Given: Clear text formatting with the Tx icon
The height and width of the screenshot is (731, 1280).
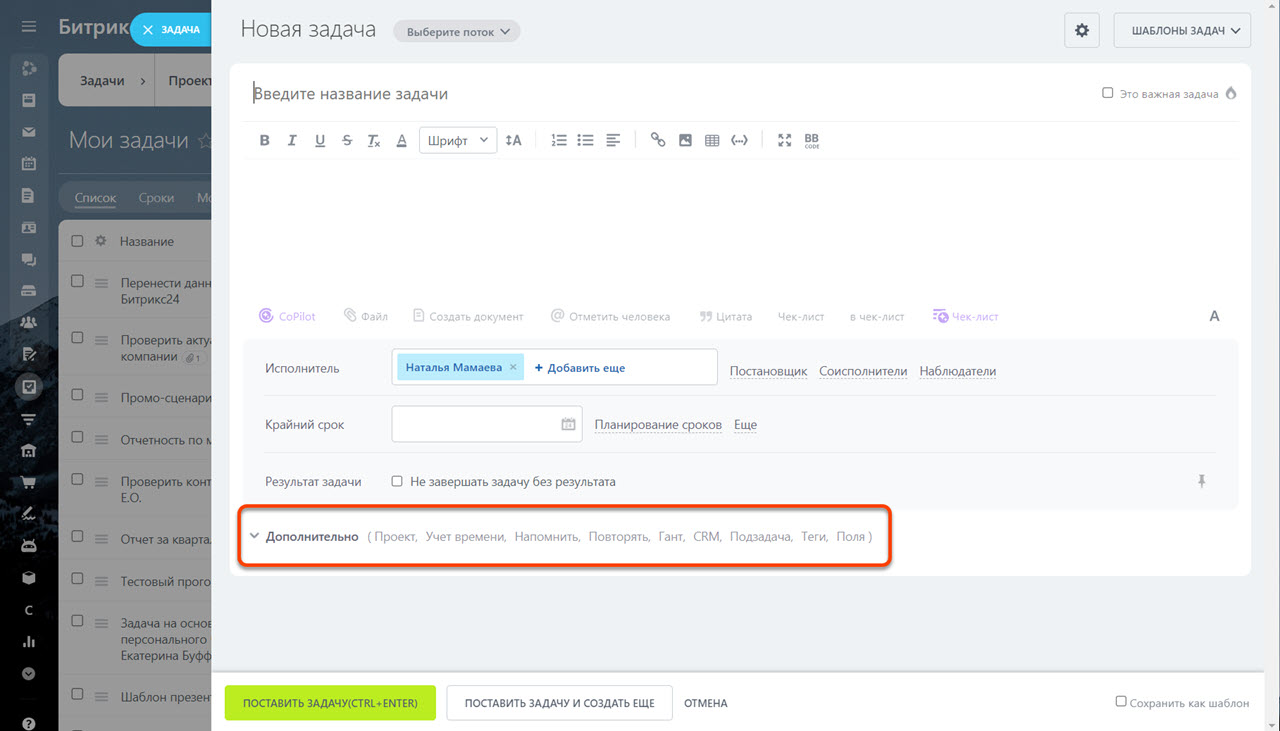Looking at the screenshot, I should click(x=374, y=140).
